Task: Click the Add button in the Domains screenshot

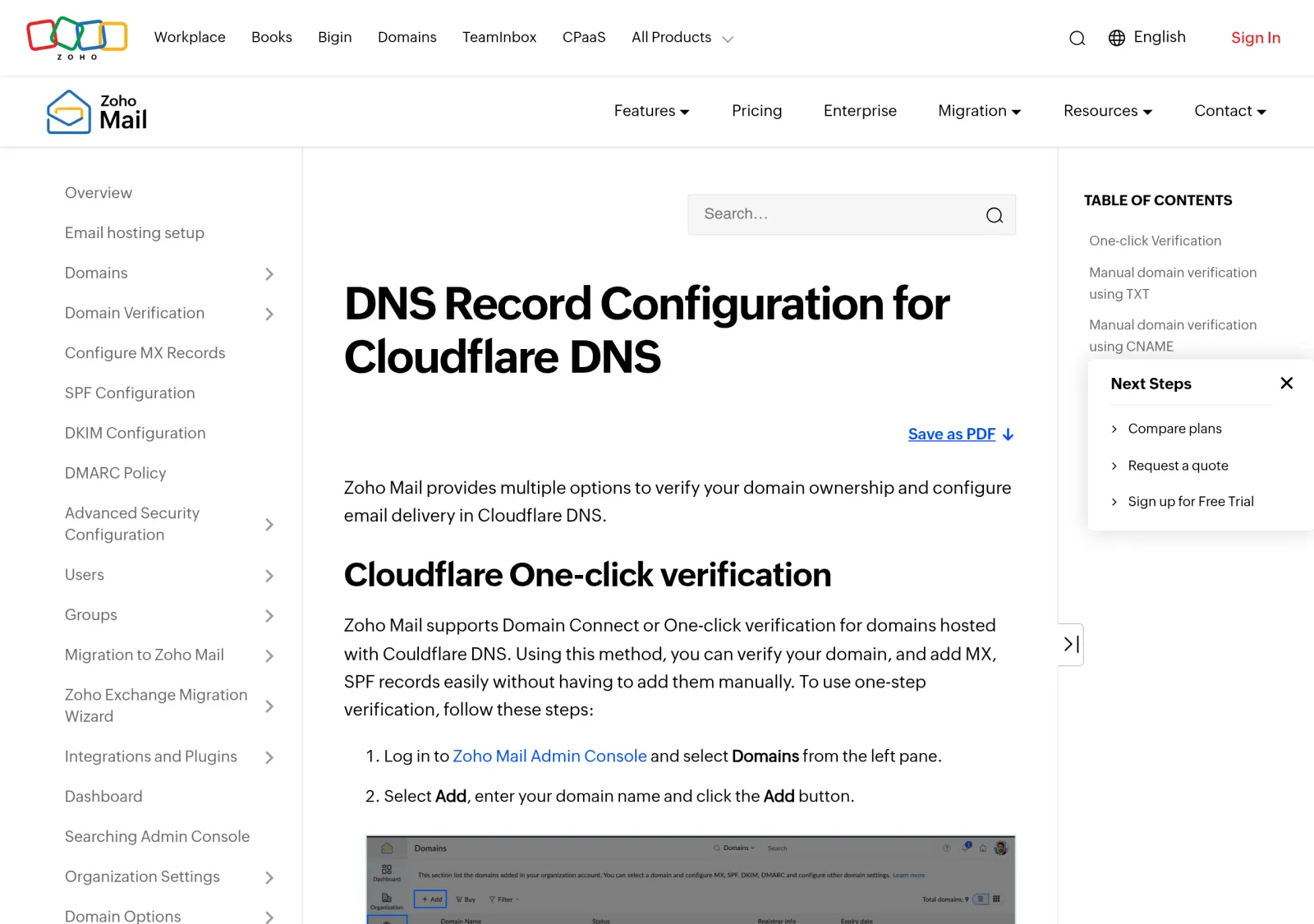Action: 430,899
